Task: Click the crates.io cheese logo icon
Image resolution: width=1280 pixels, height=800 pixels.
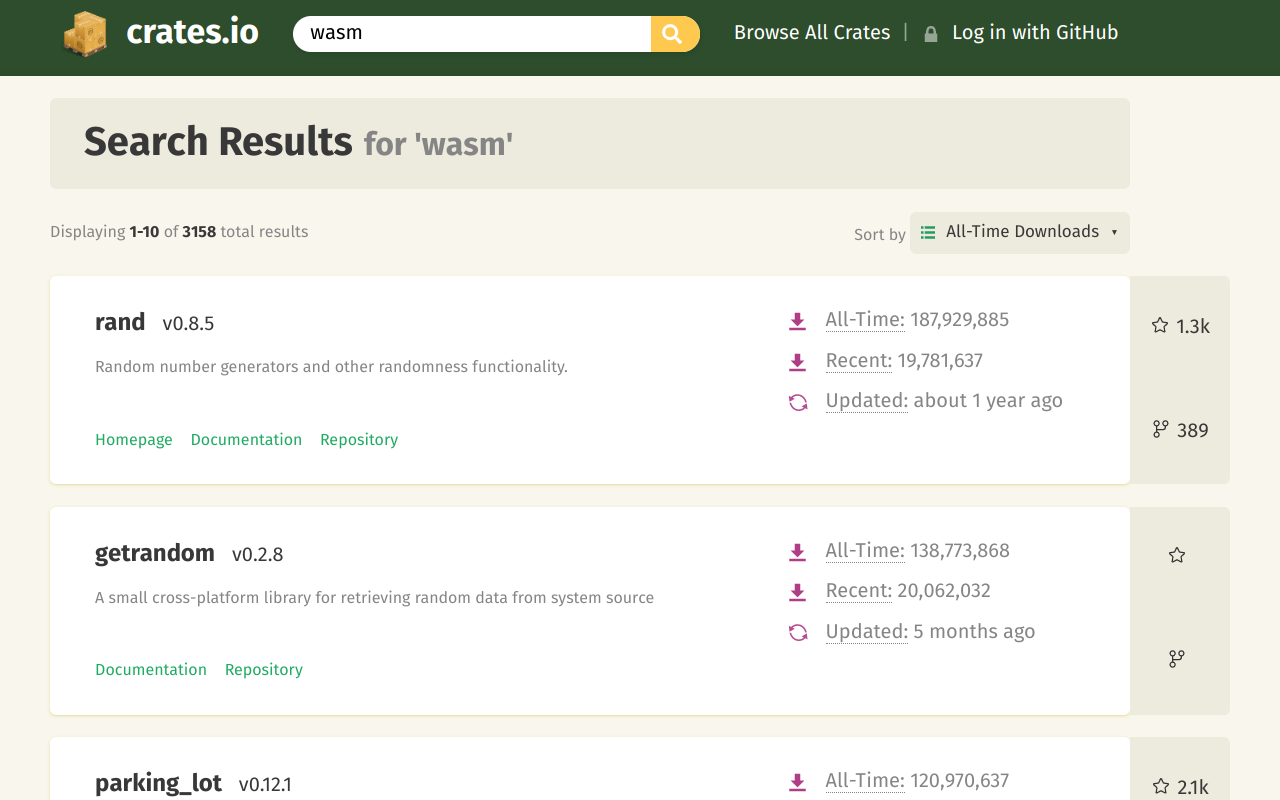Action: 85,33
